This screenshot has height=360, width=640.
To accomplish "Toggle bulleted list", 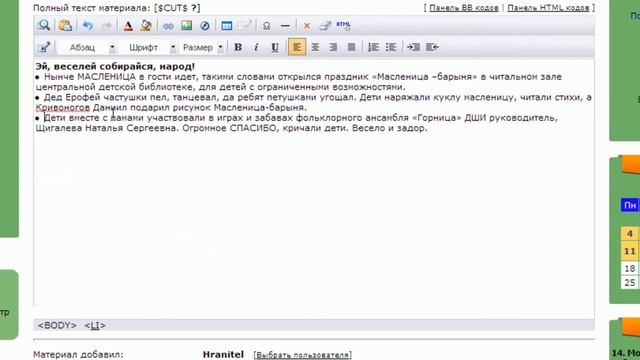I will [x=391, y=47].
